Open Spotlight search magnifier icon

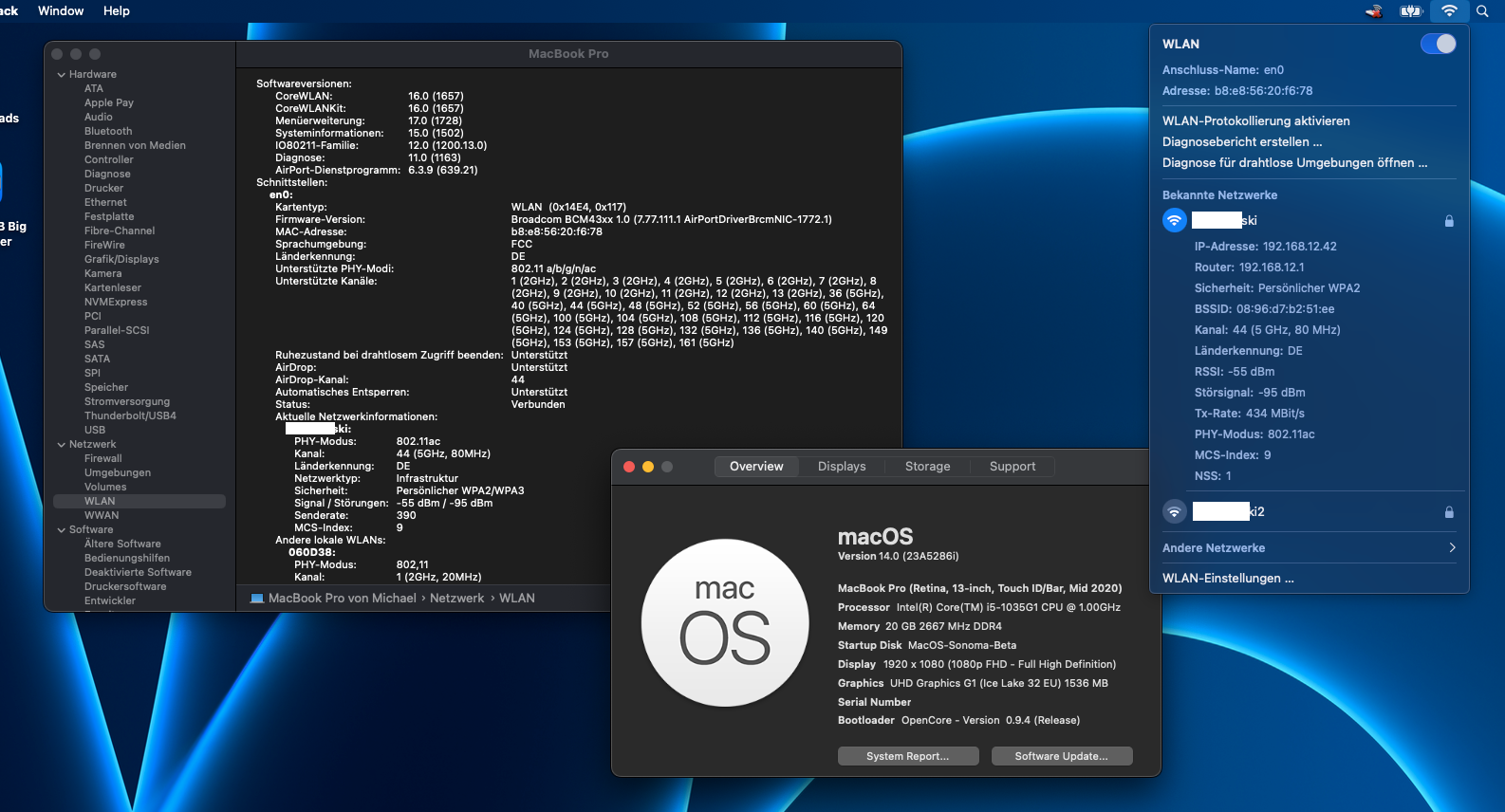click(1482, 11)
